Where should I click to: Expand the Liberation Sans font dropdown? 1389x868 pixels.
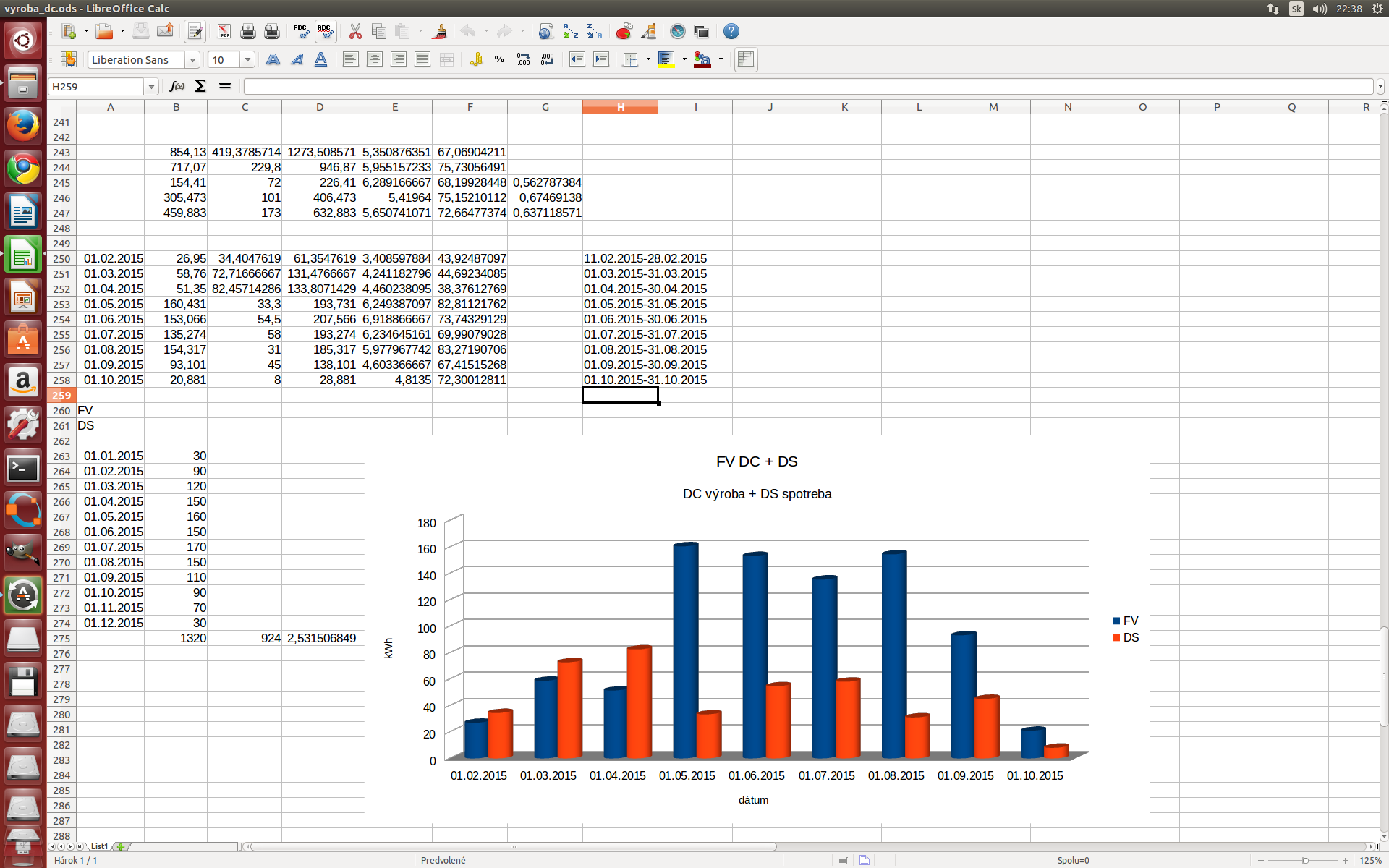[x=192, y=59]
